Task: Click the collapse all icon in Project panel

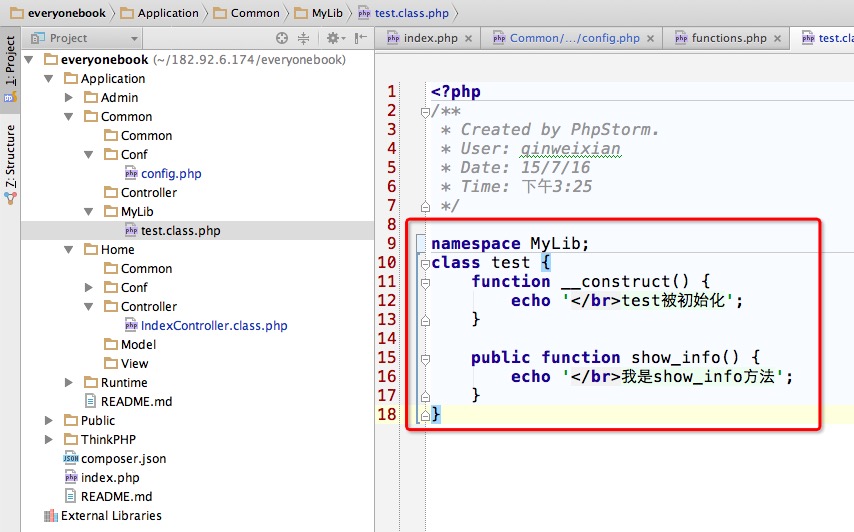Action: pyautogui.click(x=303, y=38)
